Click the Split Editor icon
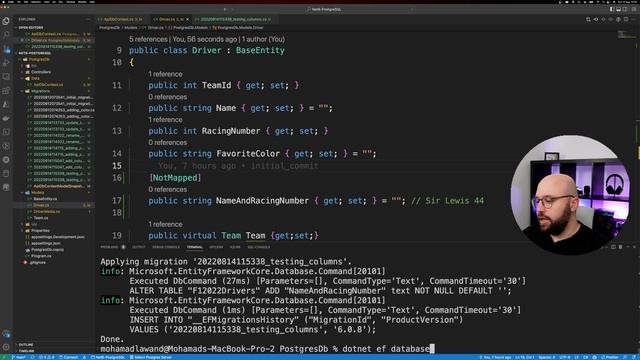The image size is (640, 360). (626, 19)
